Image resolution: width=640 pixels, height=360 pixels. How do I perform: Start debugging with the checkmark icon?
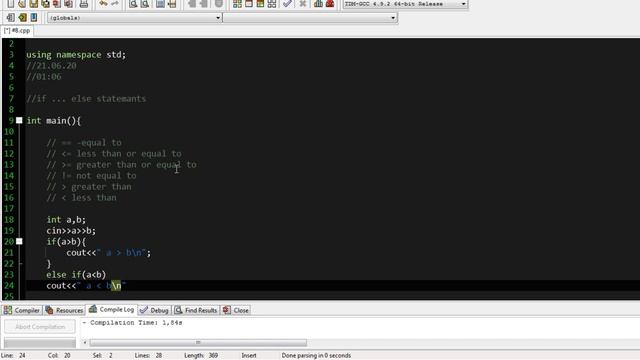pyautogui.click(x=287, y=4)
